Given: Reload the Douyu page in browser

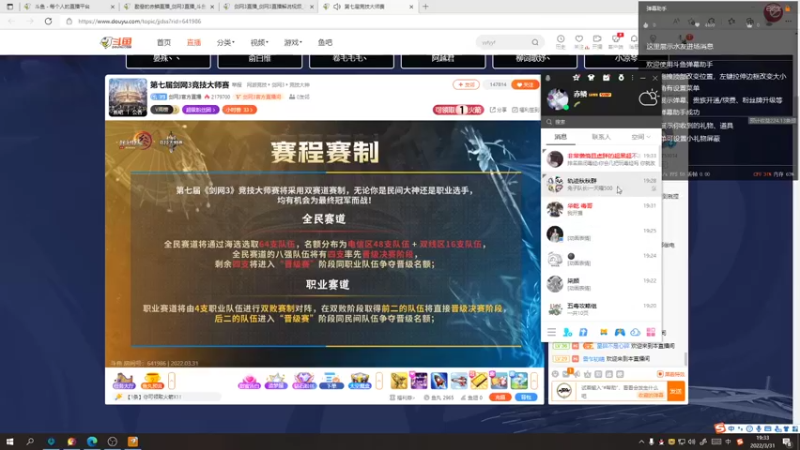Looking at the screenshot, I should [x=48, y=21].
